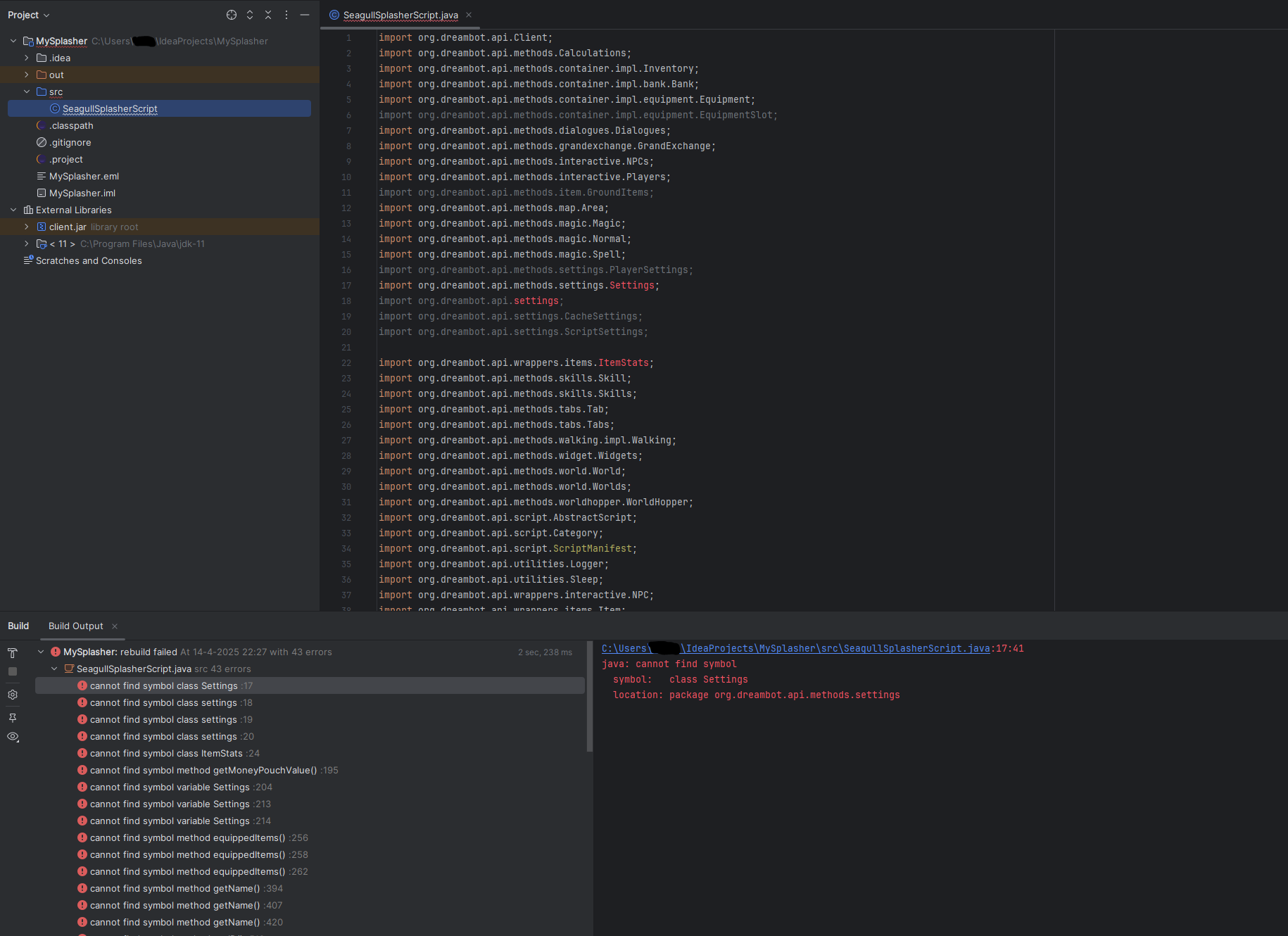1288x936 pixels.
Task: Expand the out folder
Action: (x=27, y=75)
